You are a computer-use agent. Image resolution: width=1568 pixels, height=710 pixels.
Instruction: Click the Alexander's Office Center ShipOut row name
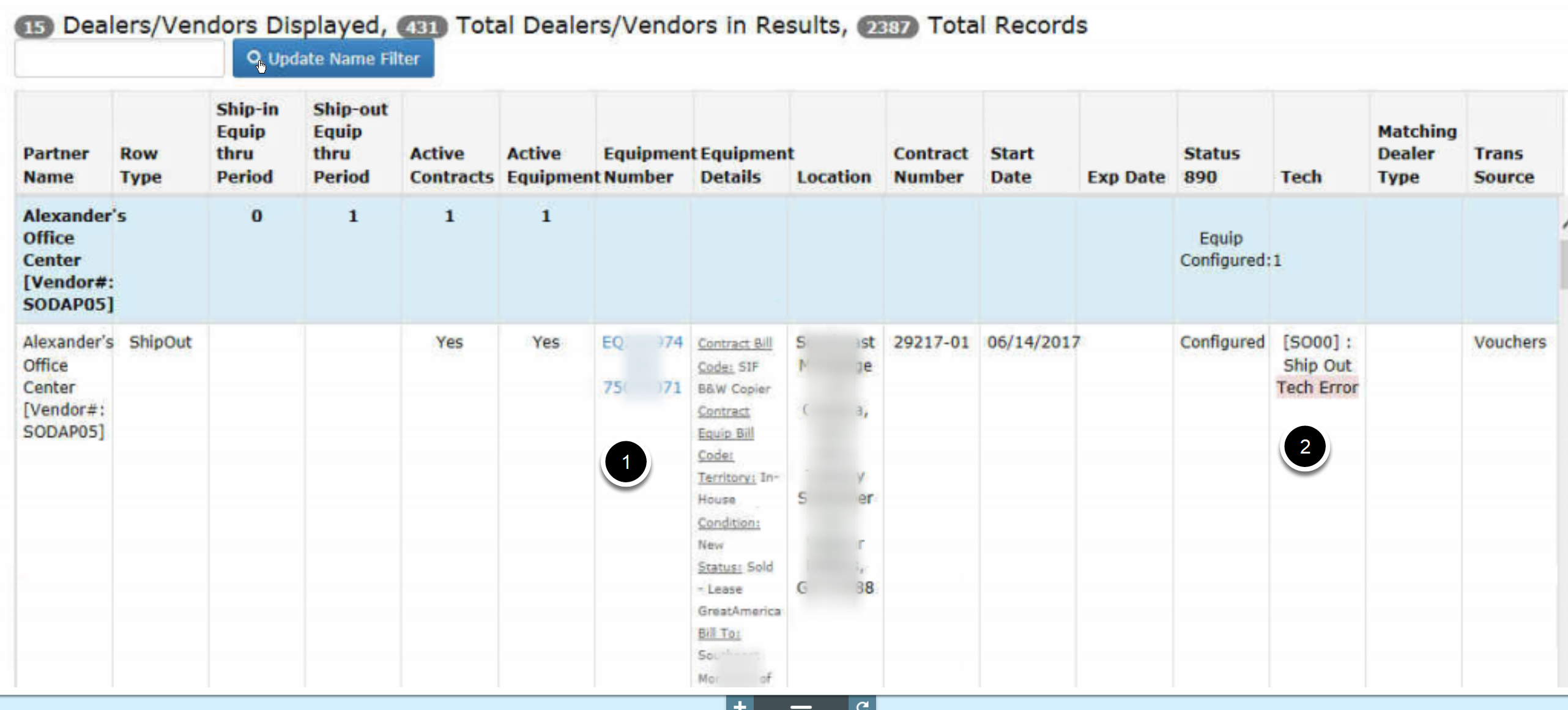67,387
